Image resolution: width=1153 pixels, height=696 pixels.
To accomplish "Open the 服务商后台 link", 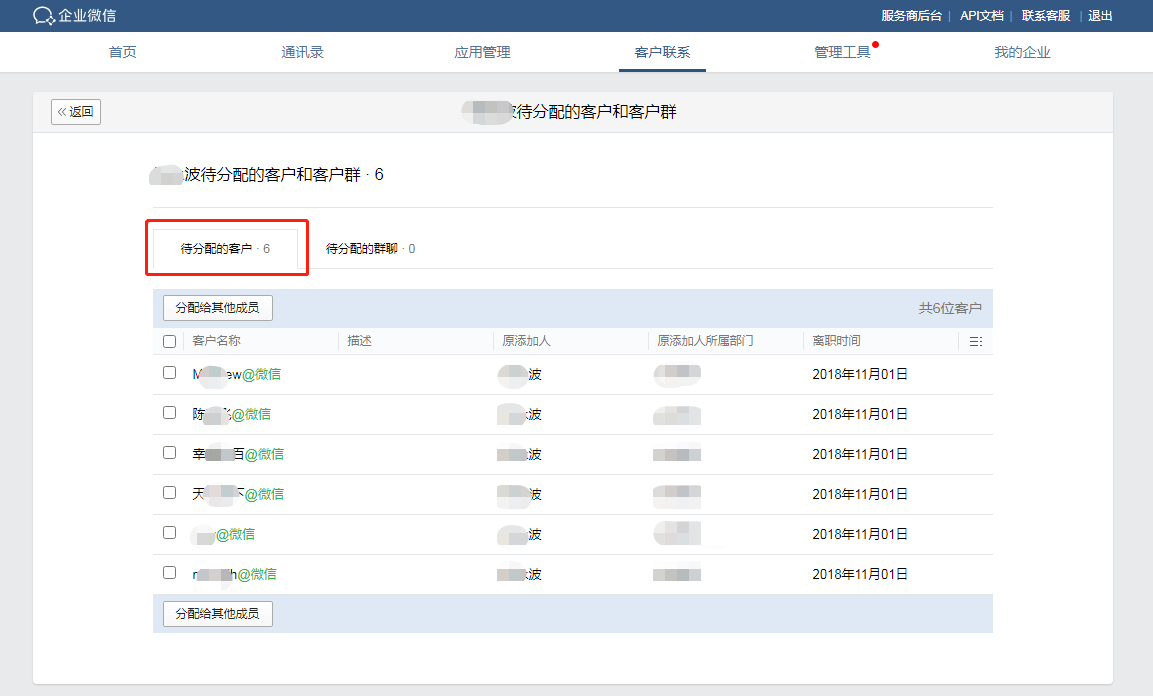I will click(x=911, y=15).
